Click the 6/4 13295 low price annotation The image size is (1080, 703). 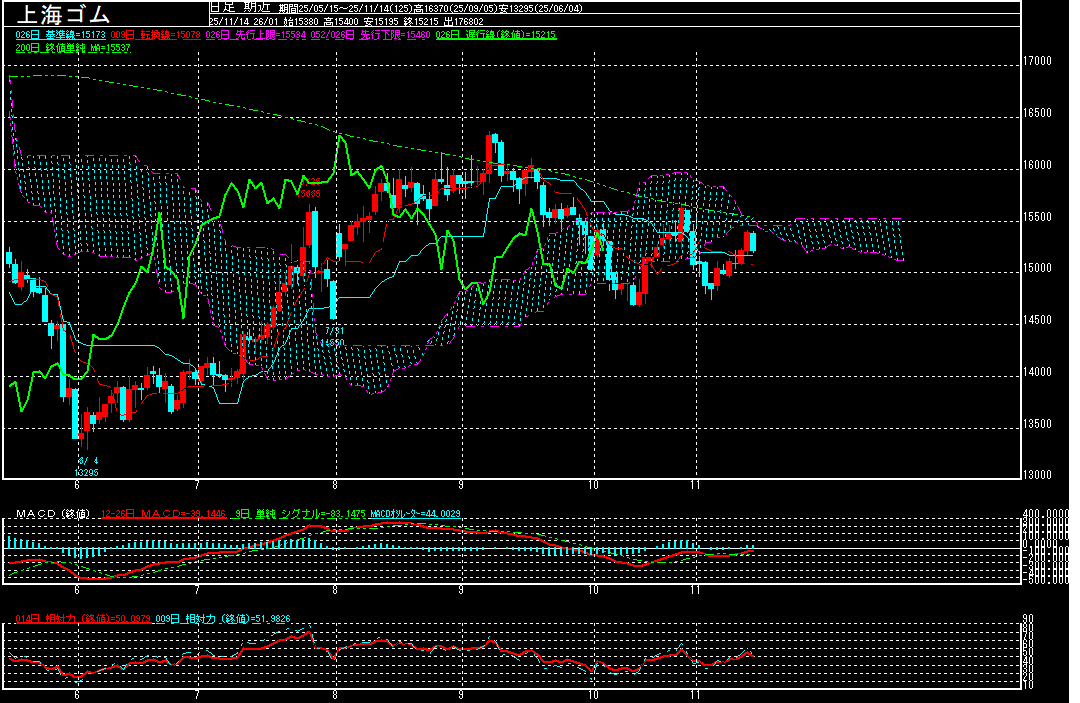point(86,466)
